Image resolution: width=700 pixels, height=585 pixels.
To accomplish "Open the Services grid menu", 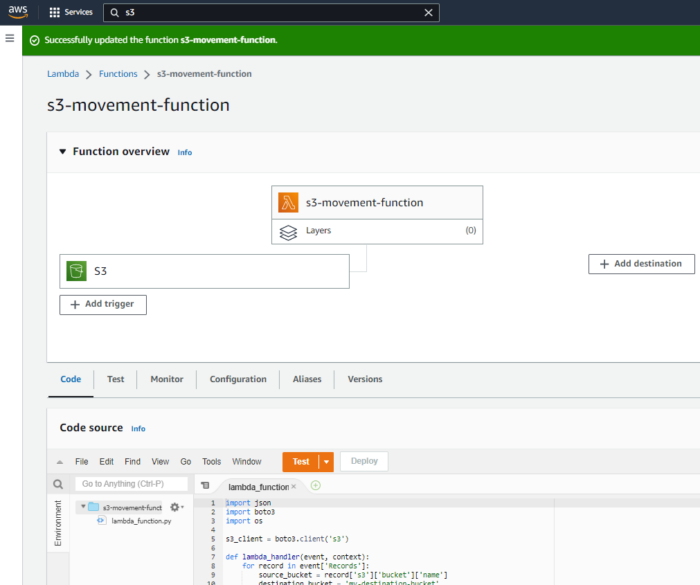I will click(54, 13).
